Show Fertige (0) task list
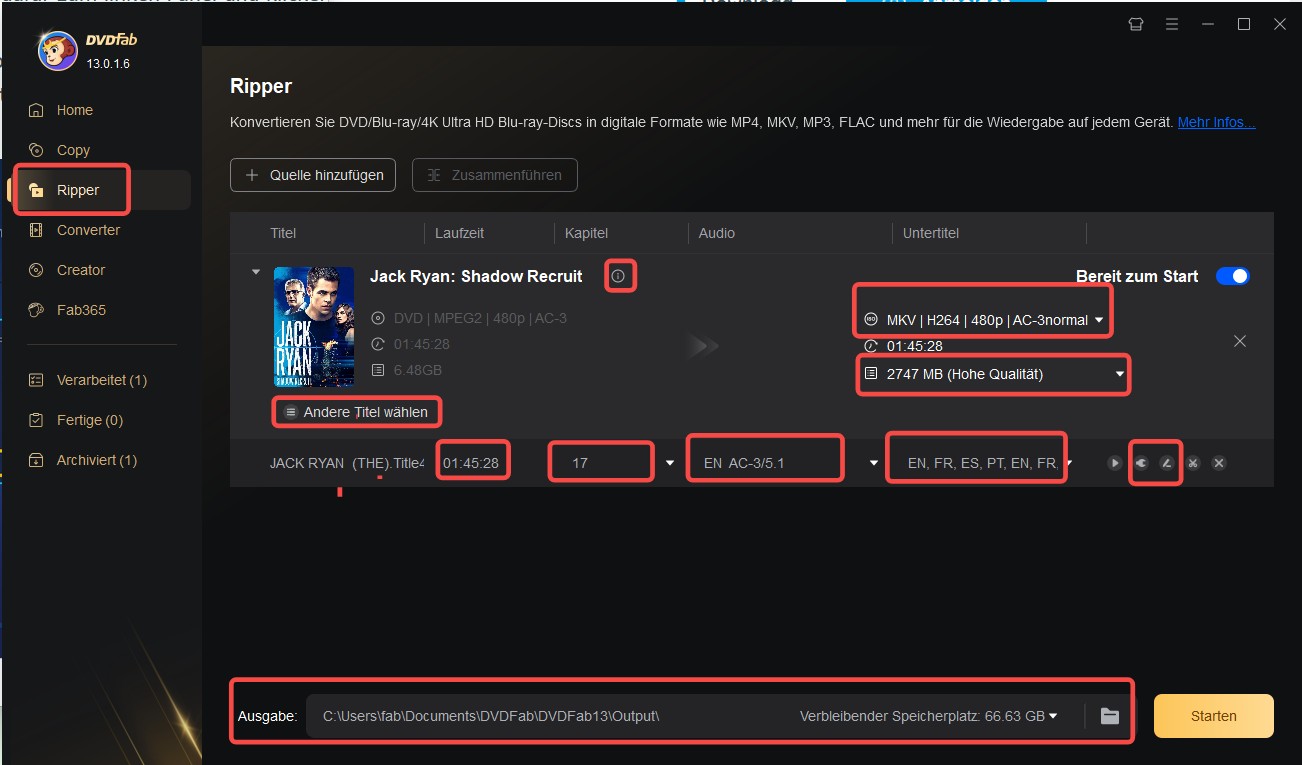The width and height of the screenshot is (1302, 765). click(89, 420)
